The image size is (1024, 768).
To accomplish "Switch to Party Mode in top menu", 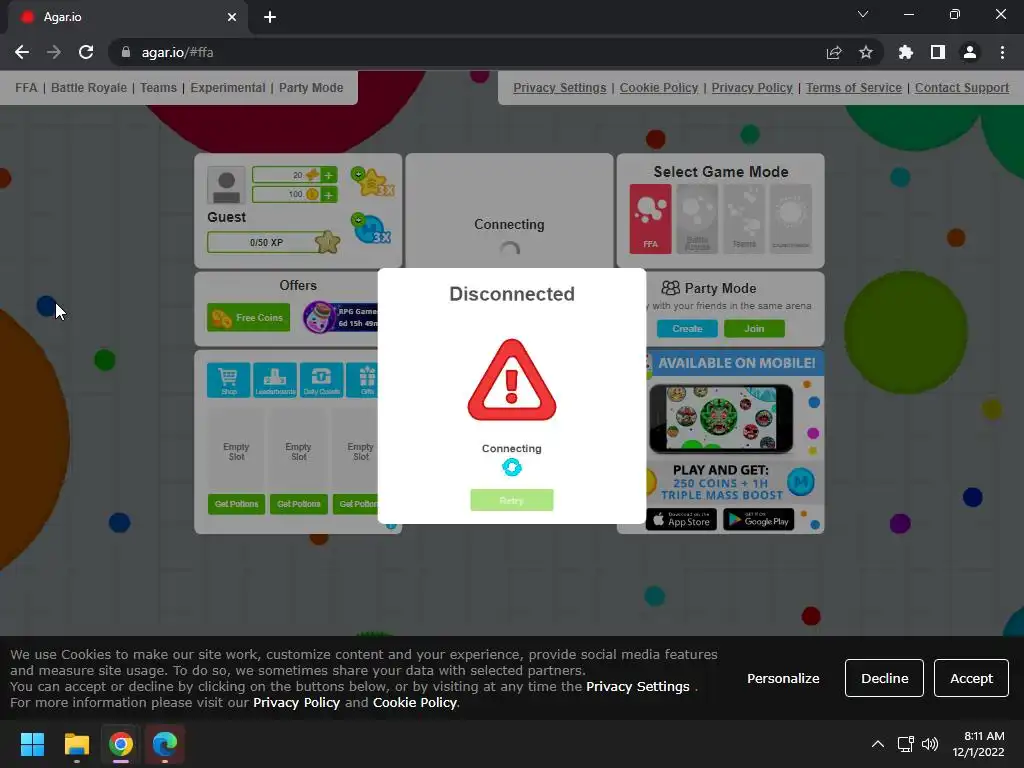I will coord(311,88).
